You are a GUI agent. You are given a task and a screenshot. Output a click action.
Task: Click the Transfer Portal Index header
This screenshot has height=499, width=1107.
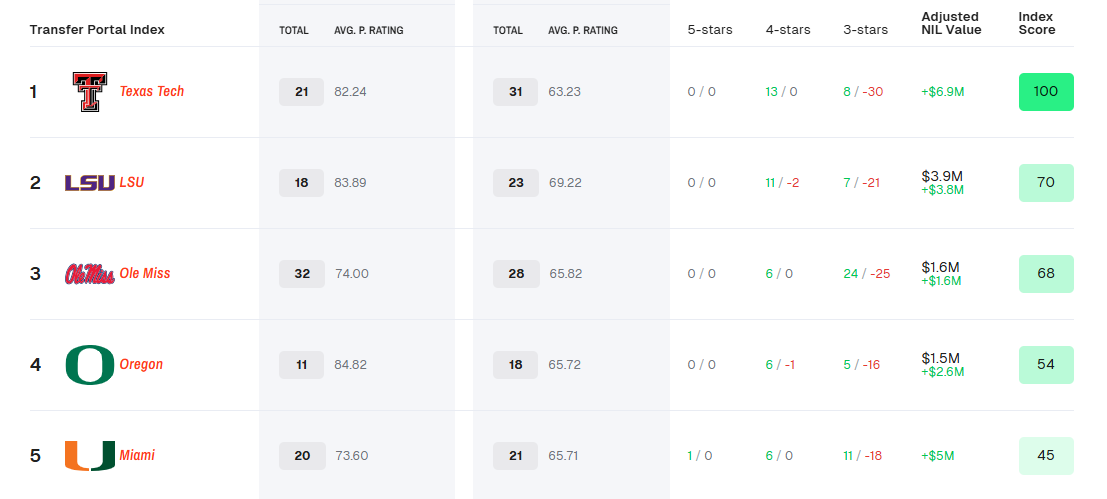97,30
